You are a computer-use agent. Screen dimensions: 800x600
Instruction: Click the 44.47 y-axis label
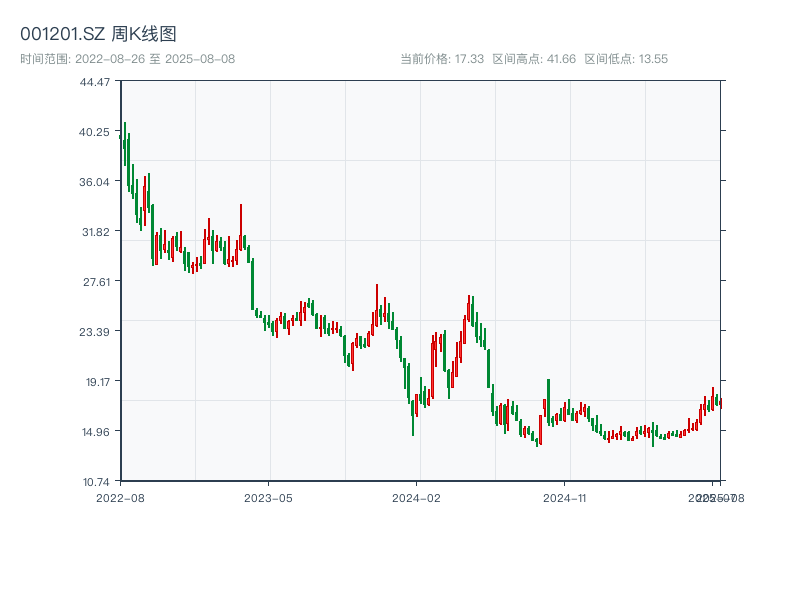[97, 81]
